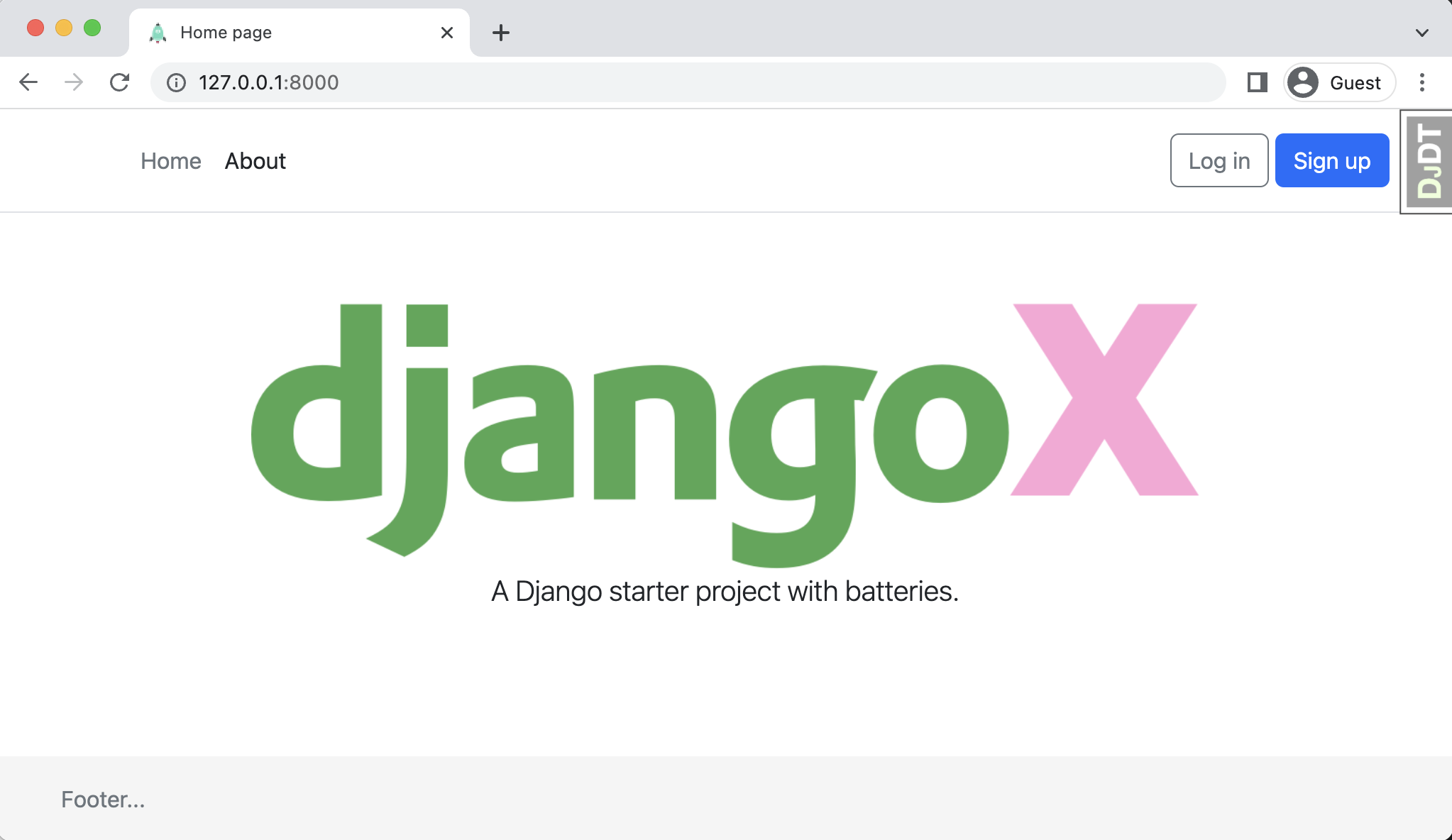Show the Django Debug Toolbar panel
The height and width of the screenshot is (840, 1452).
(x=1429, y=161)
